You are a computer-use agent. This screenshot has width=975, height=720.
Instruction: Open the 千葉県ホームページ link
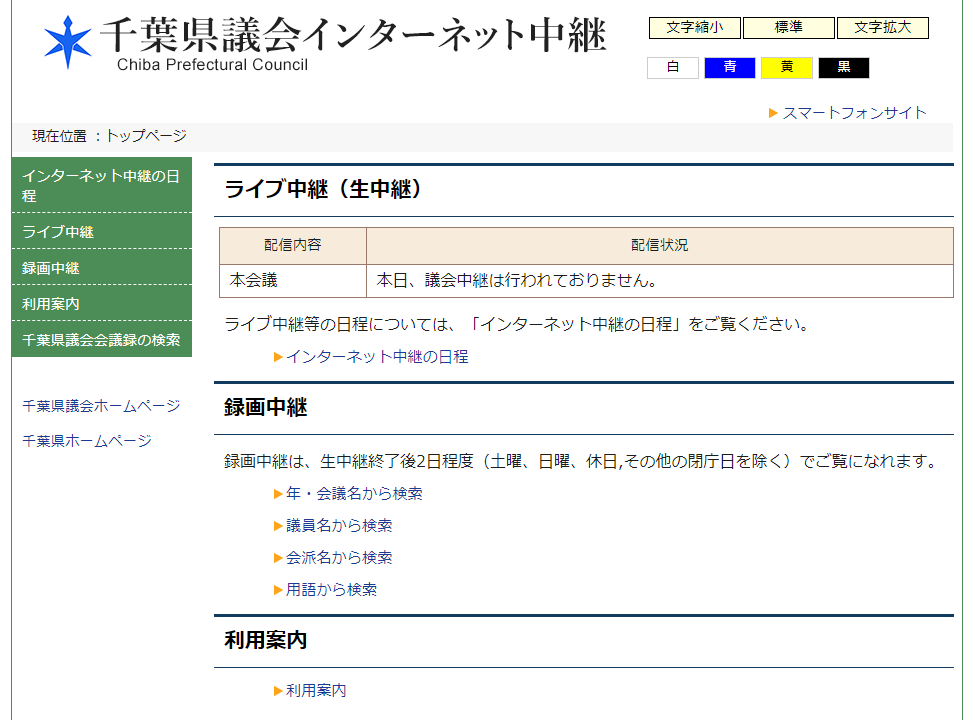tap(87, 441)
